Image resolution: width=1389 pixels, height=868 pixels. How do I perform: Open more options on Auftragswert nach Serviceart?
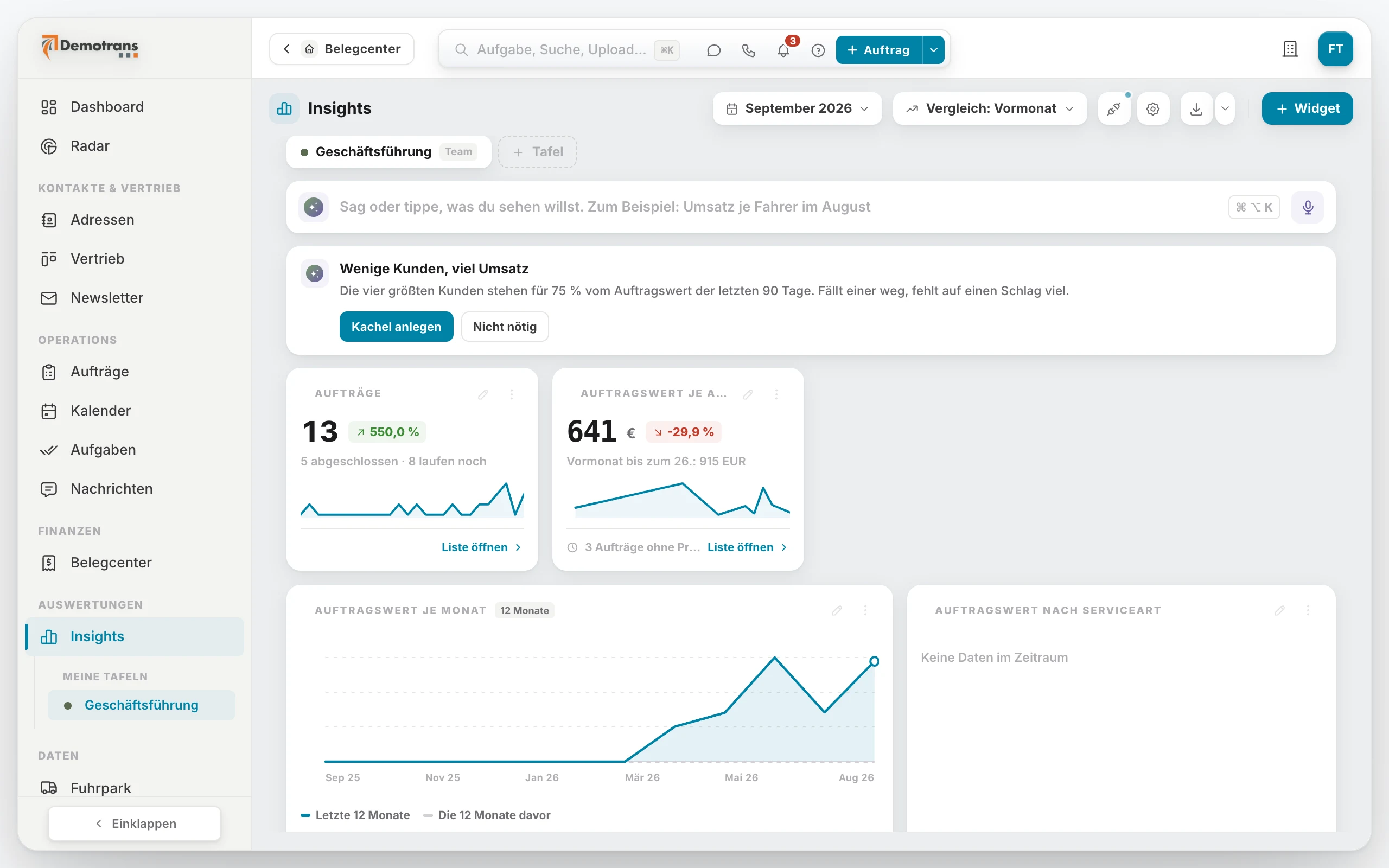tap(1308, 610)
